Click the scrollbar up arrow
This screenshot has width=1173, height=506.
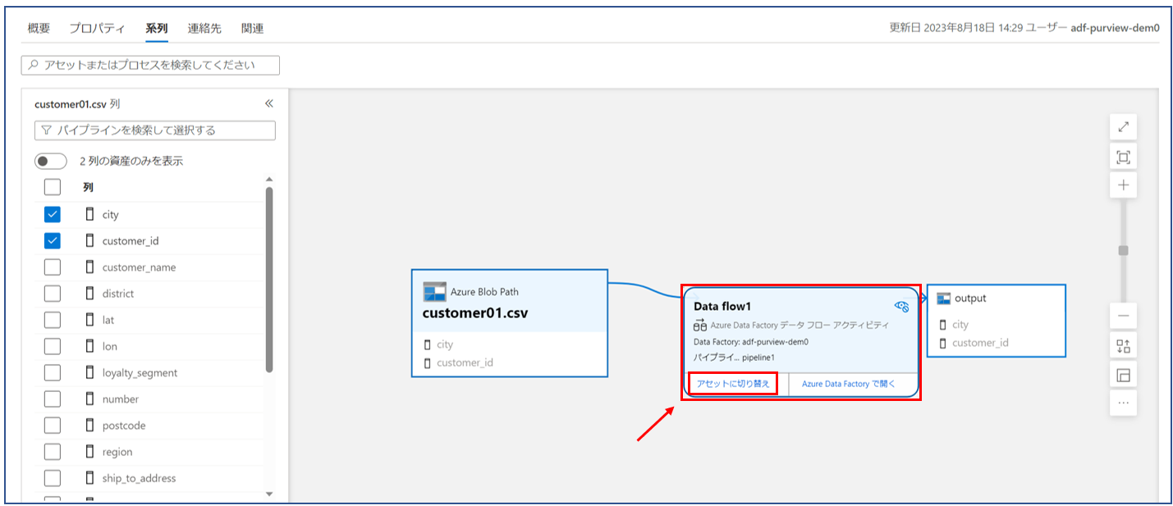tap(269, 180)
